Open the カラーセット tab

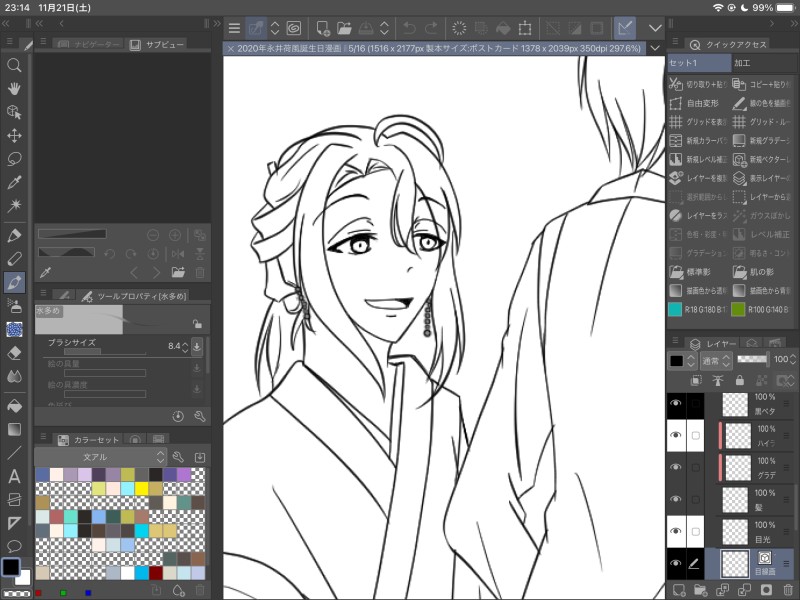pyautogui.click(x=89, y=439)
